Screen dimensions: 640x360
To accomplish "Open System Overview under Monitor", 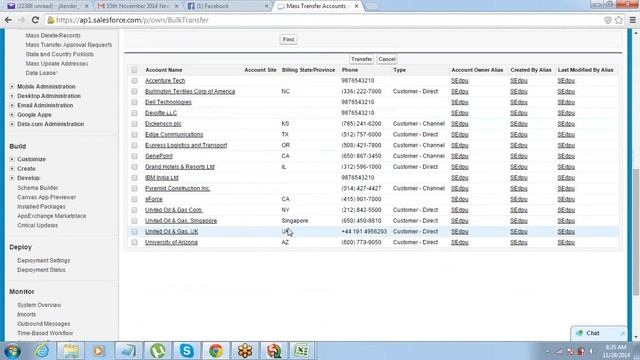I will pos(39,305).
